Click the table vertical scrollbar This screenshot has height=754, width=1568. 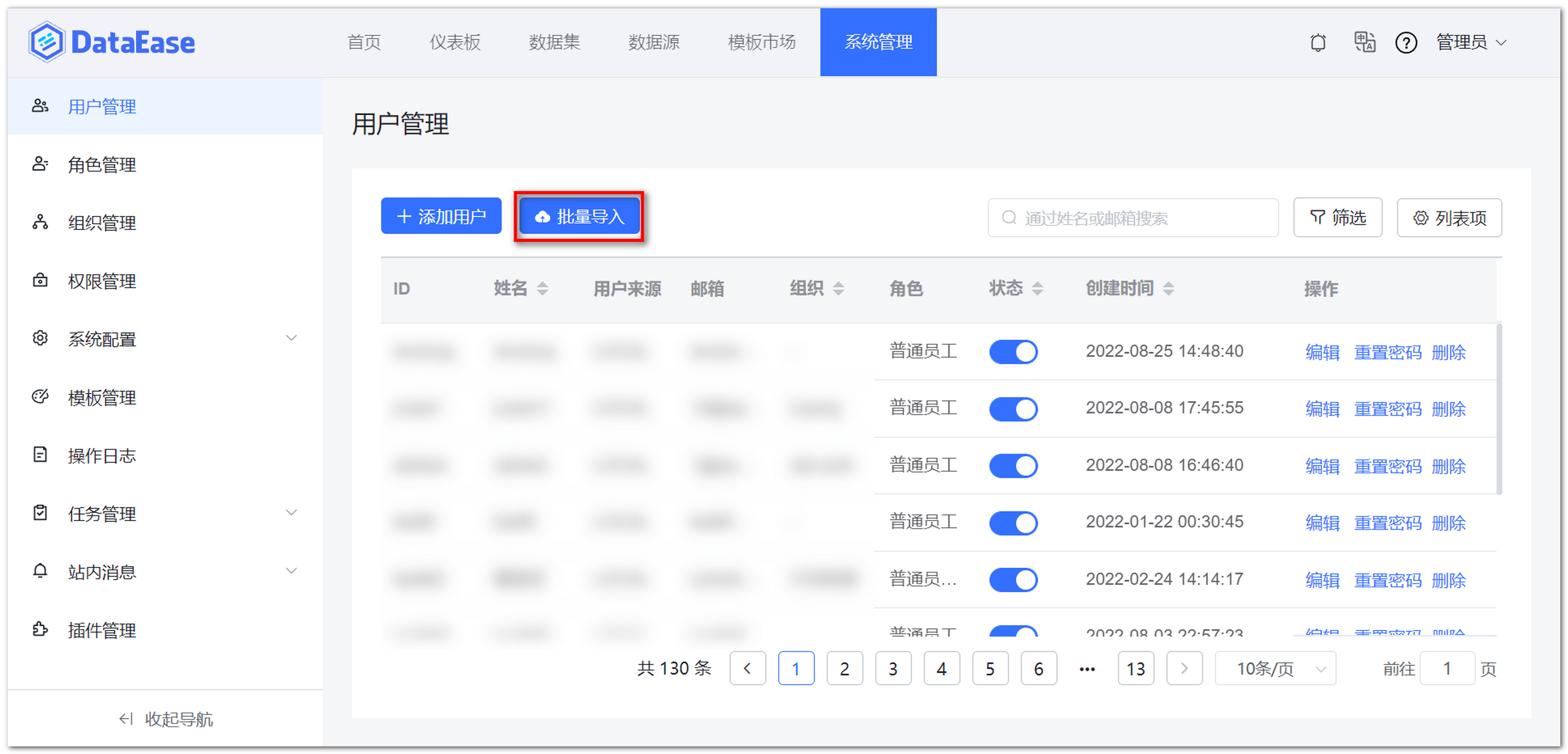[x=1498, y=409]
